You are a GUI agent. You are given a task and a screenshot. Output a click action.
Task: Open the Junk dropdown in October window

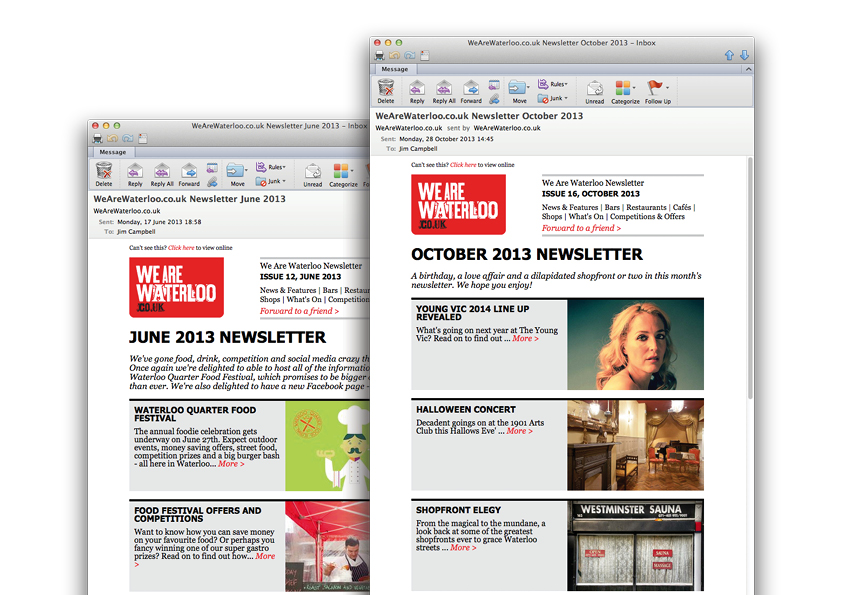point(553,98)
